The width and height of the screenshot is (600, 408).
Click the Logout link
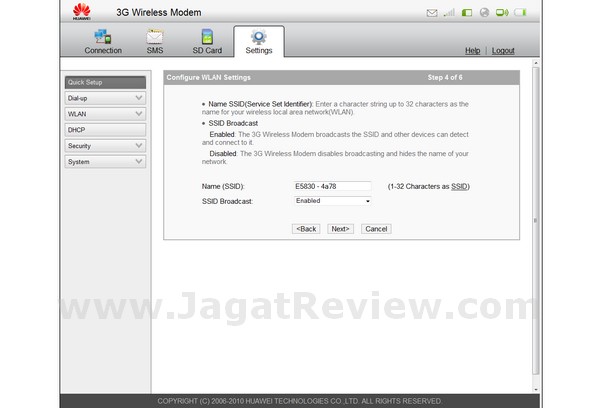[503, 51]
